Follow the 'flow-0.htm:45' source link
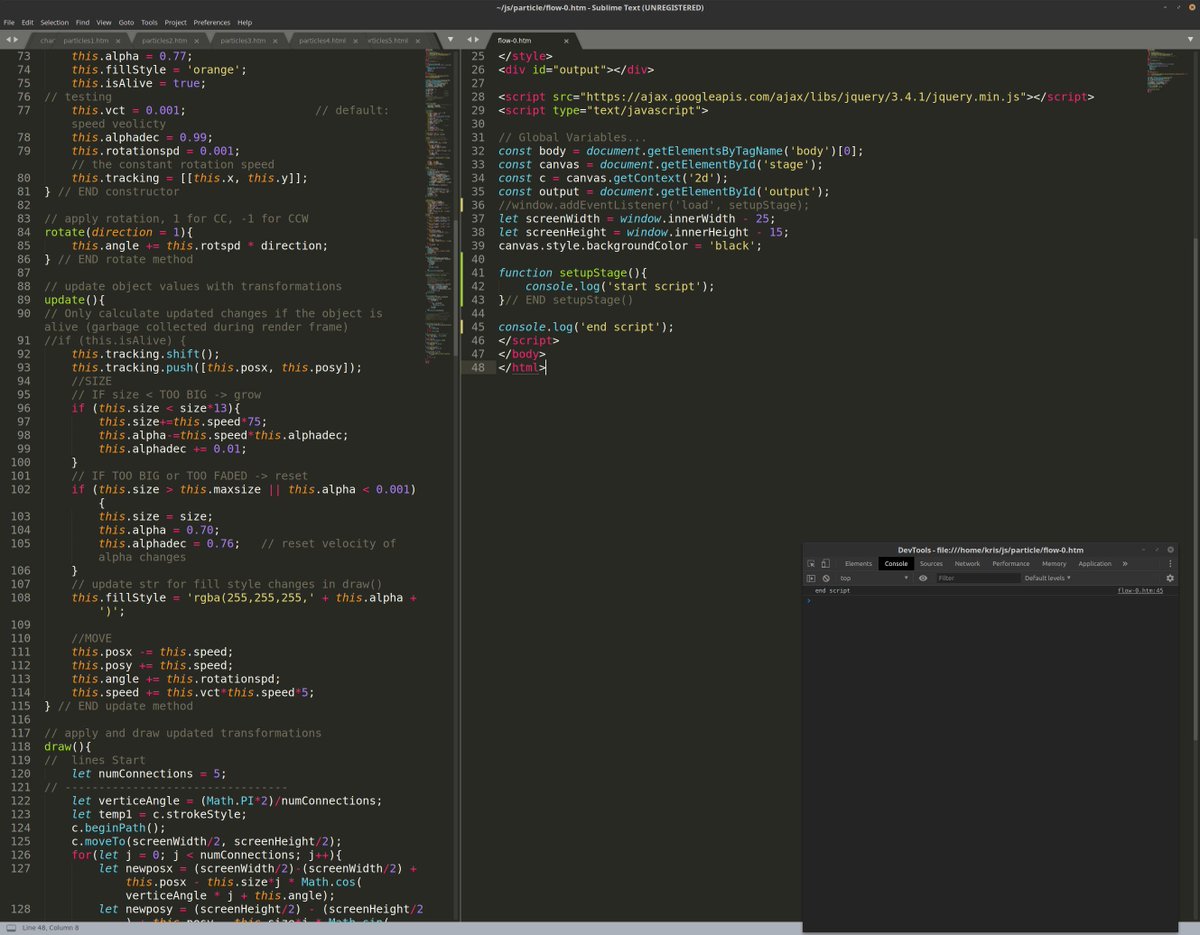 coord(1140,591)
